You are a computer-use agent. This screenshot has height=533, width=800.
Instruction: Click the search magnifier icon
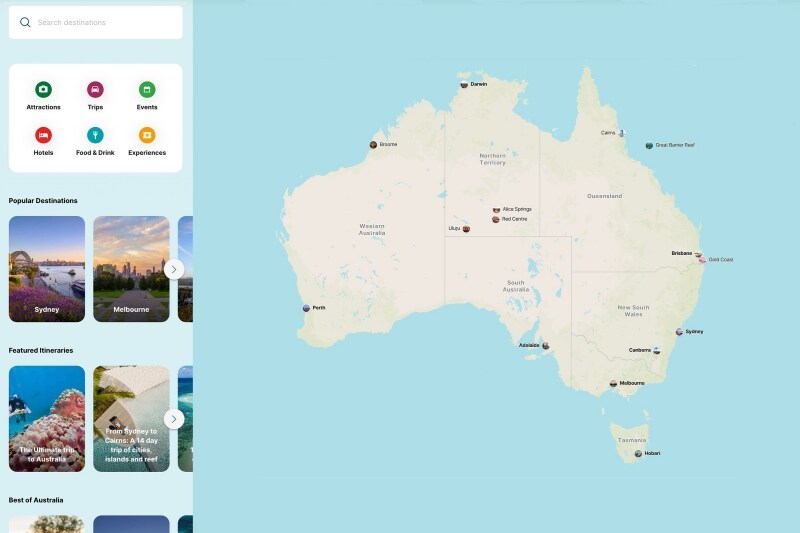pyautogui.click(x=25, y=22)
